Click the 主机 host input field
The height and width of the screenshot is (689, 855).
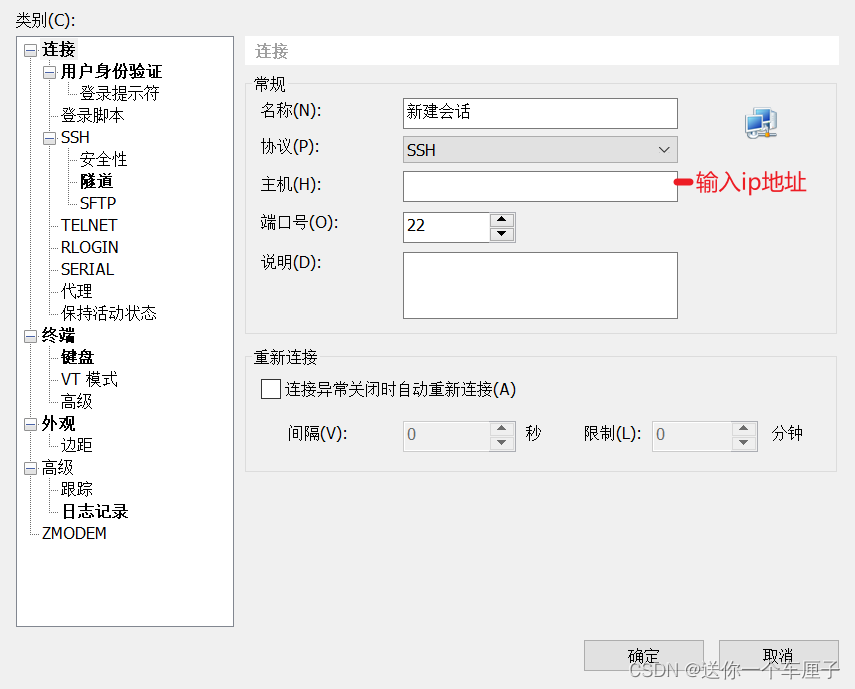pos(540,186)
